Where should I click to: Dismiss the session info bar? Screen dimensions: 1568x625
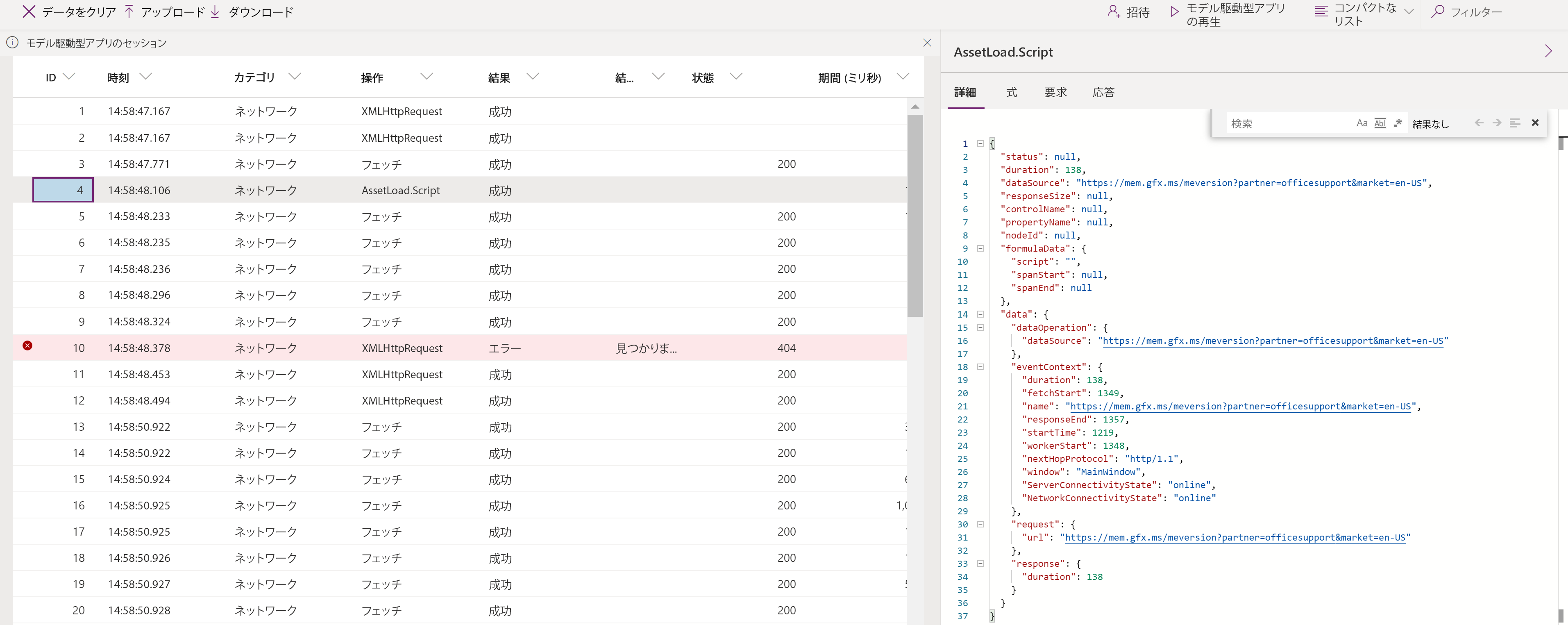click(x=927, y=43)
